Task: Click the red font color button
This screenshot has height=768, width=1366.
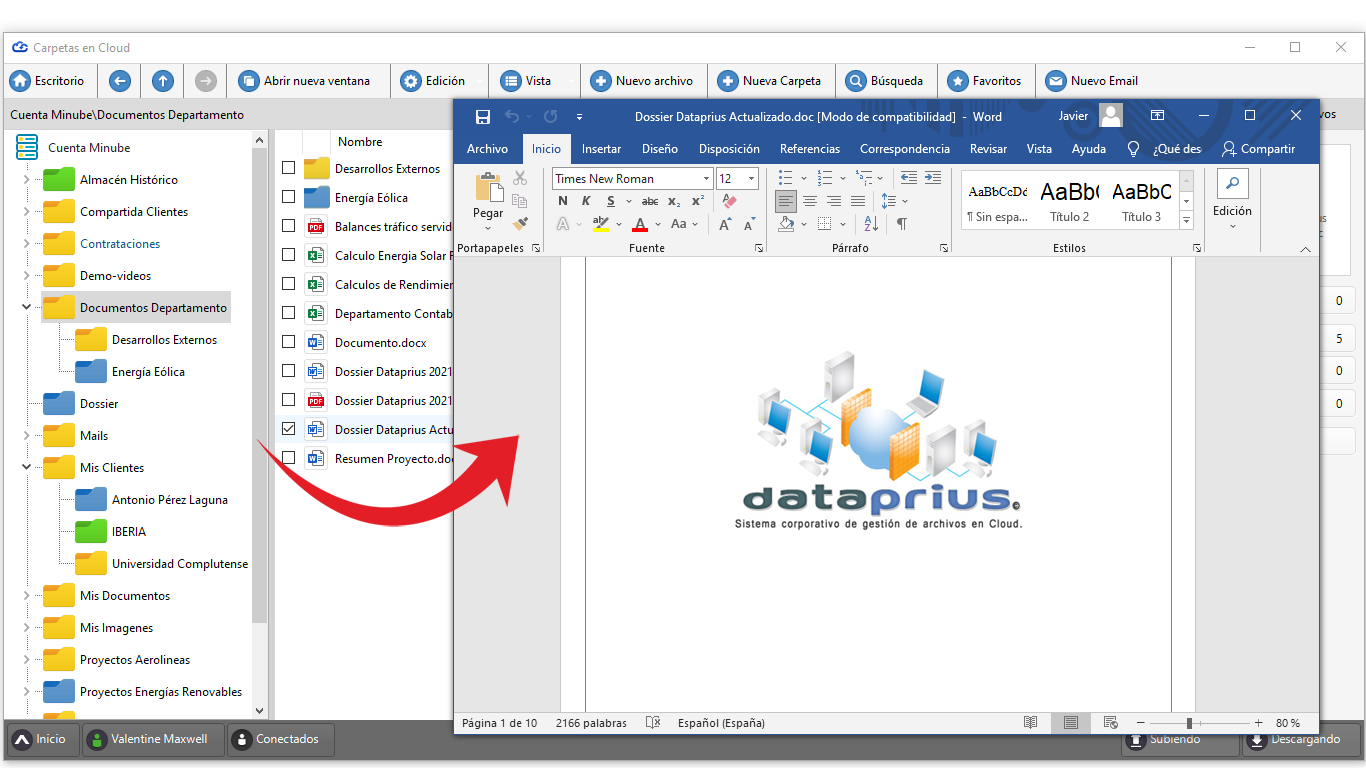Action: tap(640, 224)
